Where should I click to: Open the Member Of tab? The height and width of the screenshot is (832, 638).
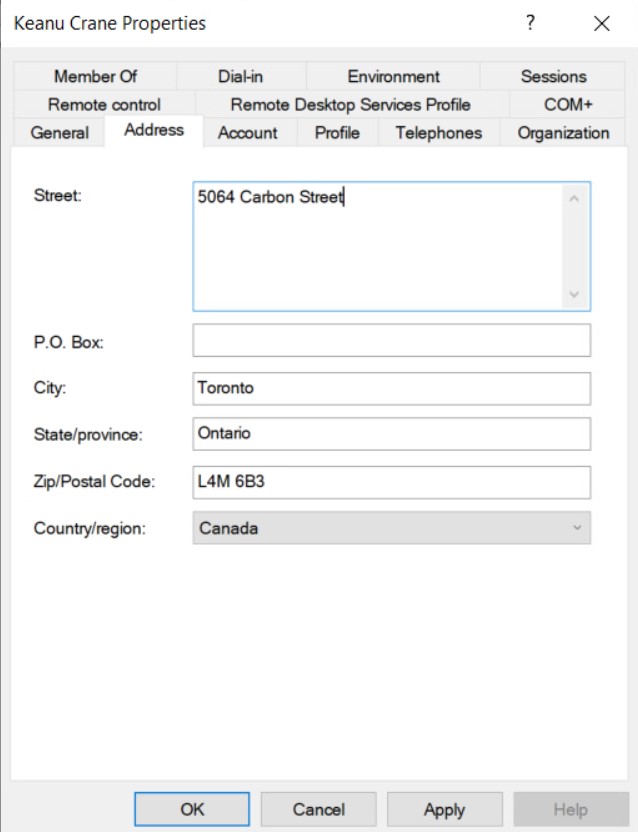point(96,76)
